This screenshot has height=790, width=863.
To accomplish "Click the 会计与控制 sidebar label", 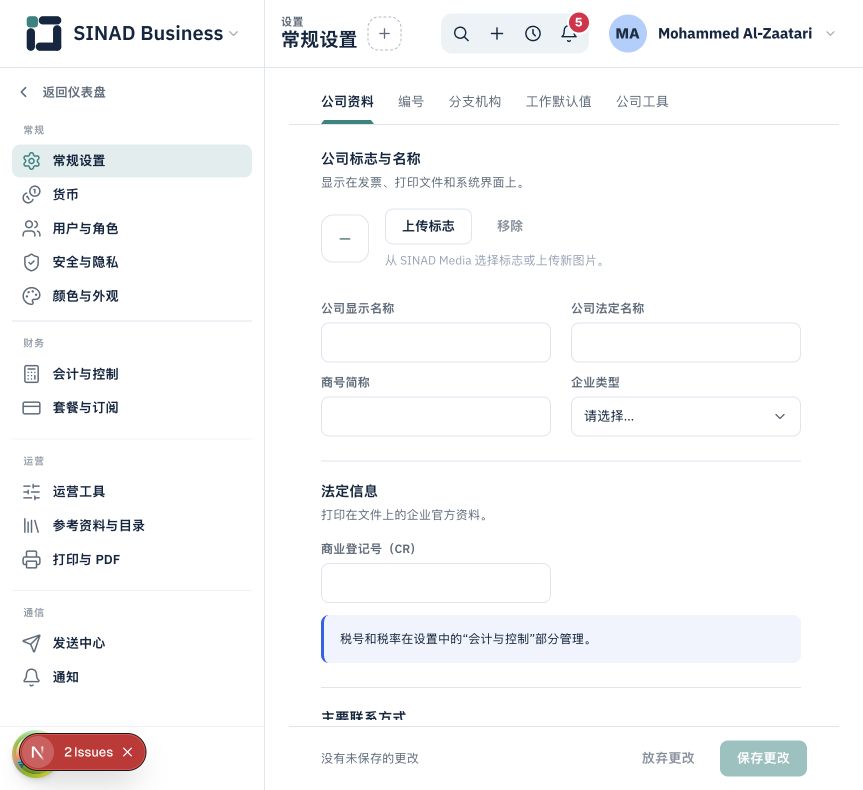I will tap(85, 374).
